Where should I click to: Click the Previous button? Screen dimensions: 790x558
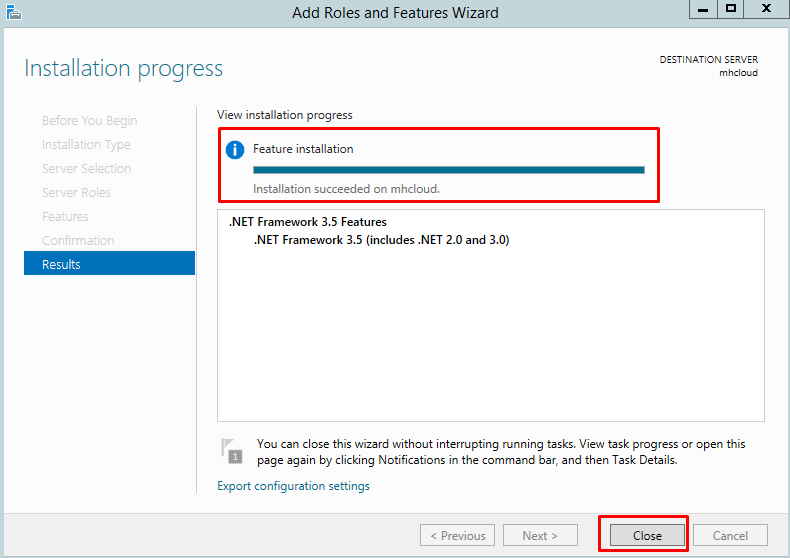pos(457,535)
